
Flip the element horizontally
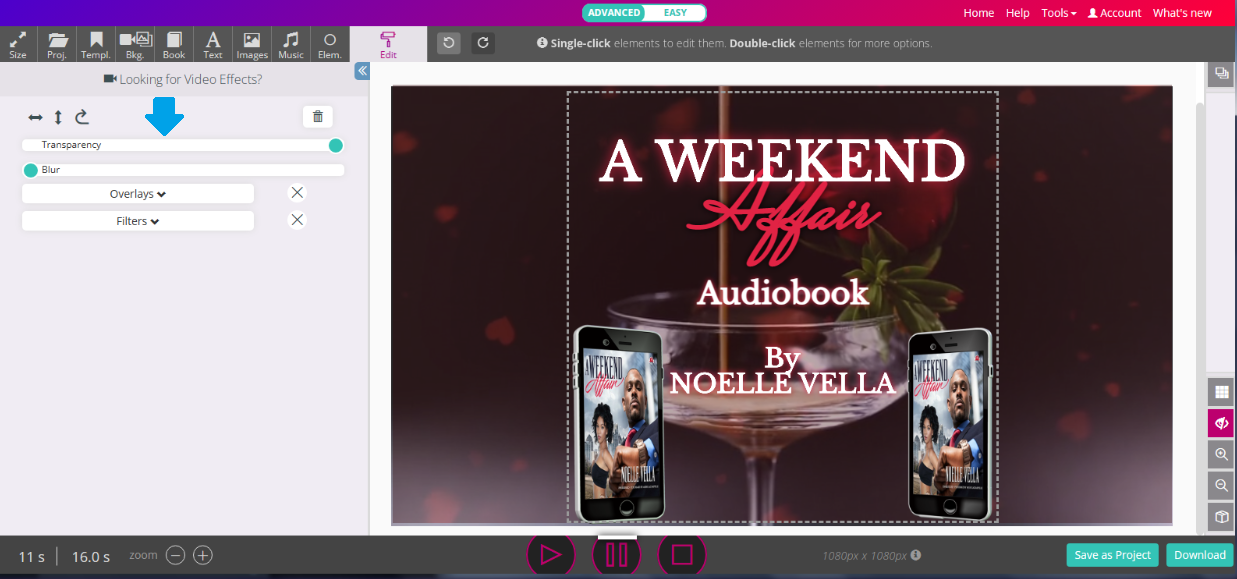(x=36, y=117)
